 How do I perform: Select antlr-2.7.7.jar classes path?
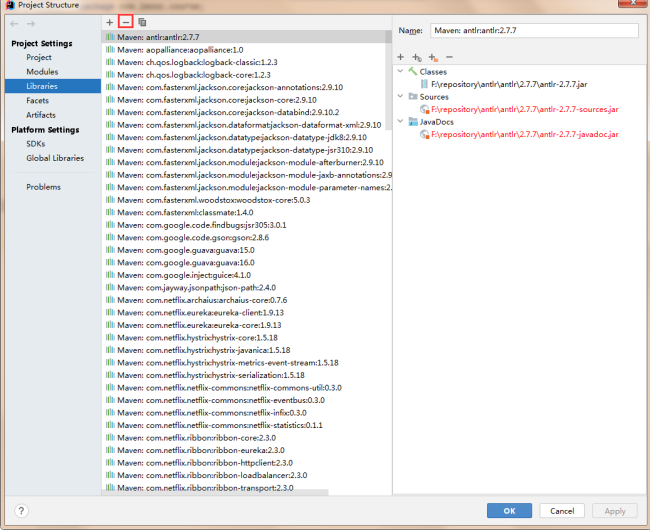(509, 84)
